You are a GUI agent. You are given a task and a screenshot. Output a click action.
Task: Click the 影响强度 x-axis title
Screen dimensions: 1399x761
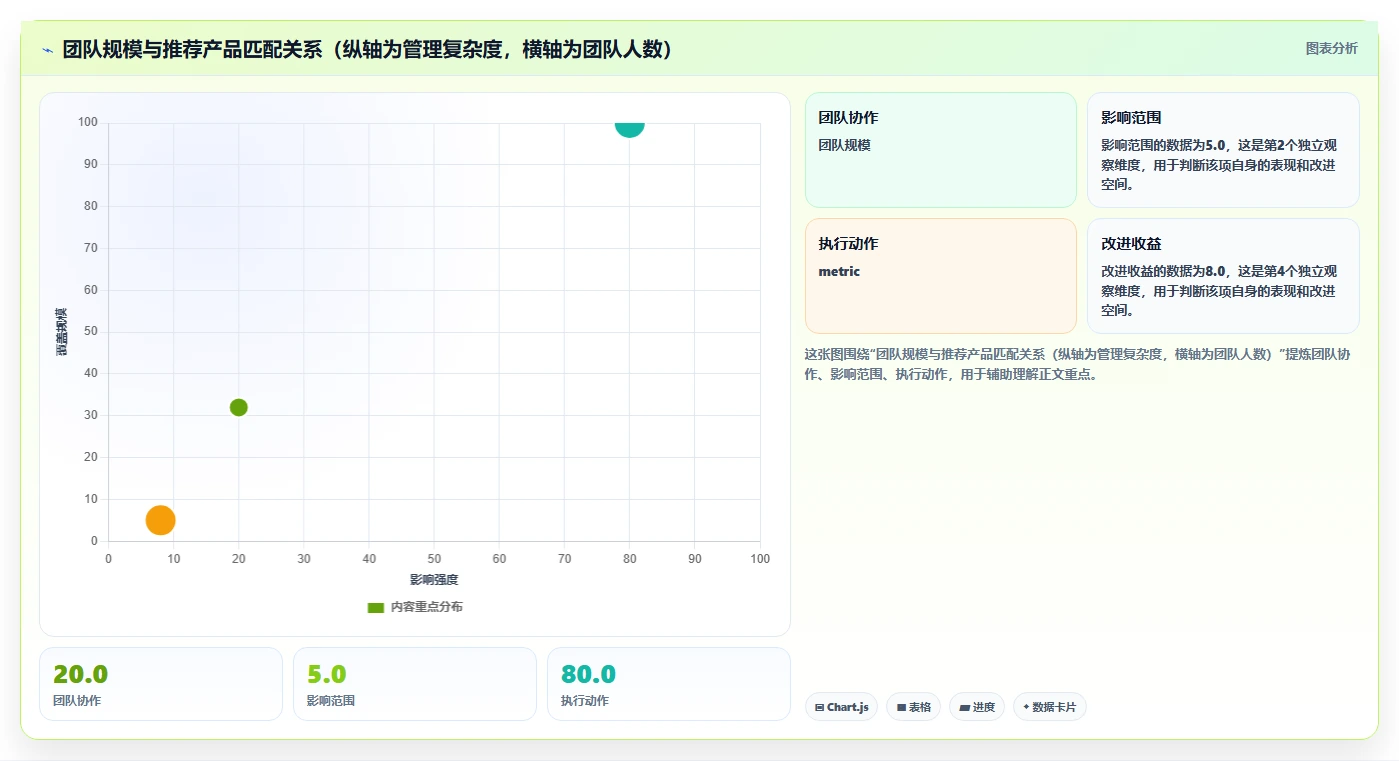tap(434, 580)
